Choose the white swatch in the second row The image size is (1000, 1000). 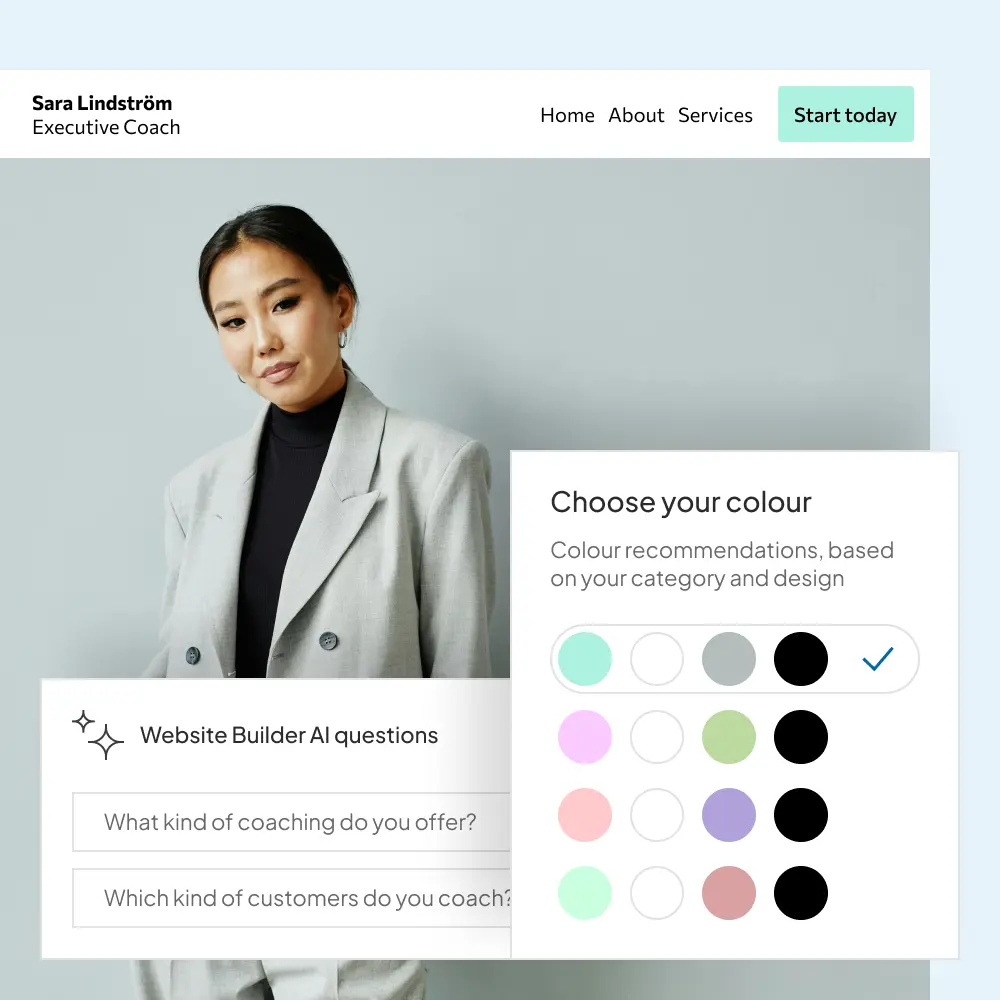tap(657, 737)
